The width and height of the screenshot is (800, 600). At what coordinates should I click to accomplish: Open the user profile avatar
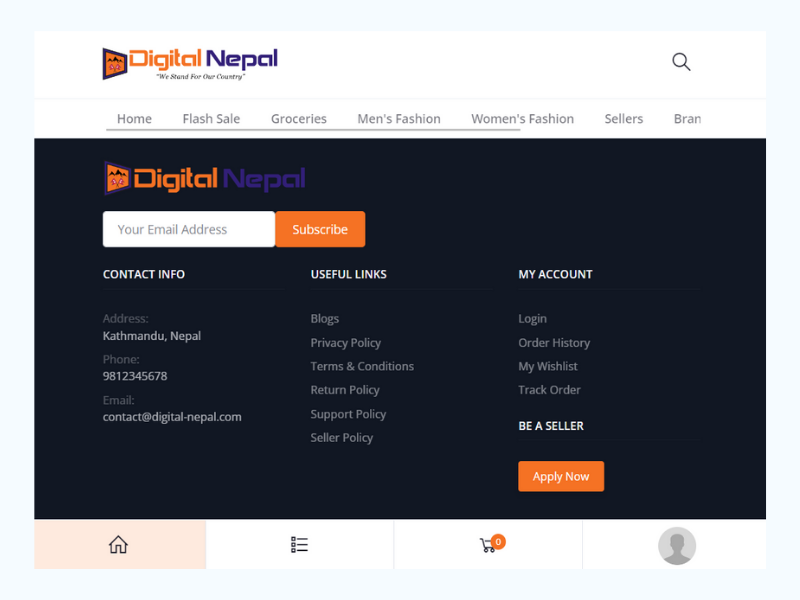(x=677, y=545)
